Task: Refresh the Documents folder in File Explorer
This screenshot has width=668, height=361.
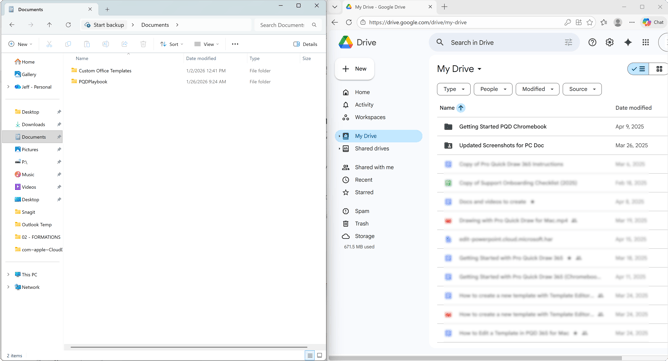Action: point(68,25)
